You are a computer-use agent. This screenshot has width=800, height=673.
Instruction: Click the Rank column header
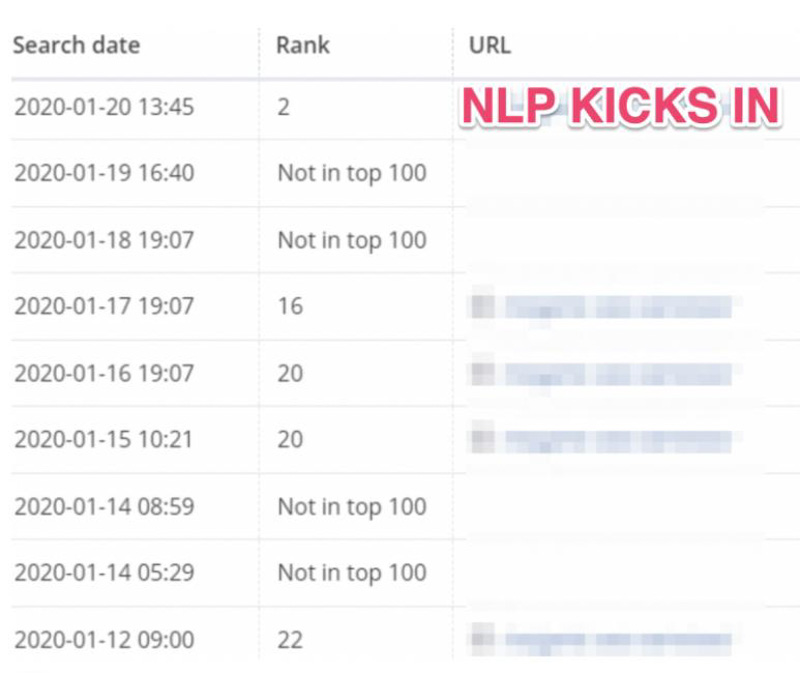303,45
